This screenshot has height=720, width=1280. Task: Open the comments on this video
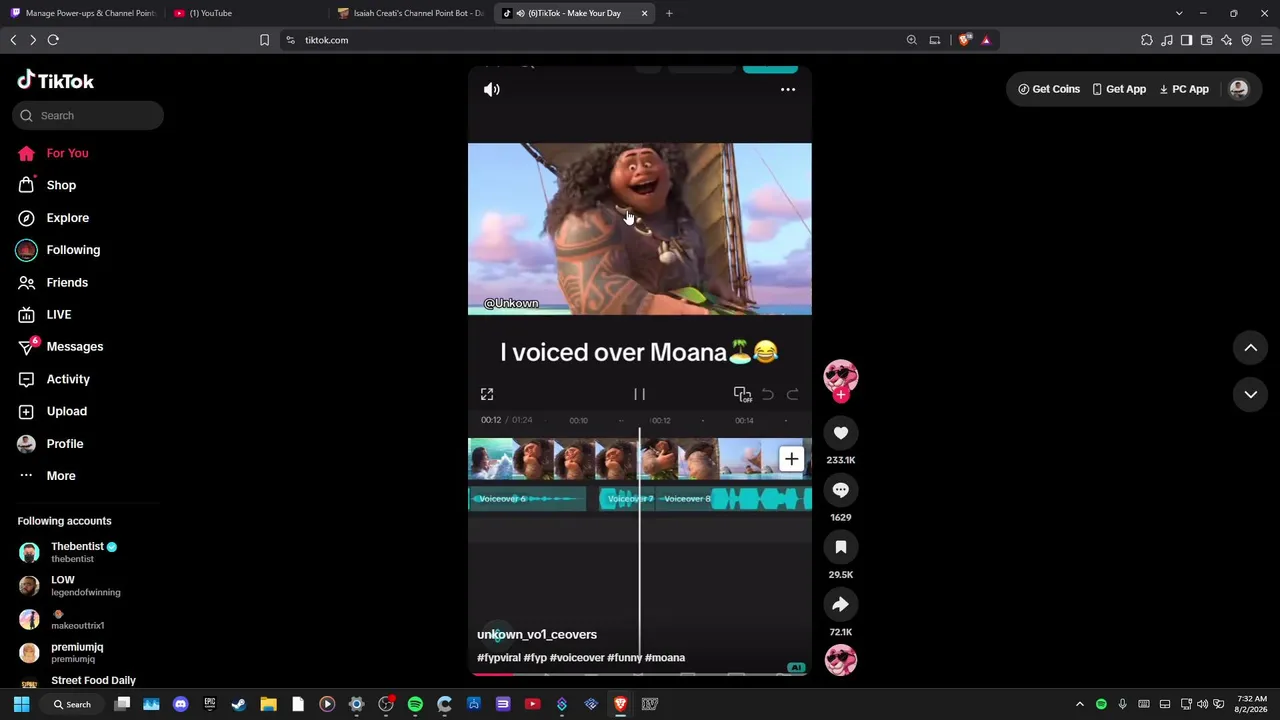(x=841, y=490)
